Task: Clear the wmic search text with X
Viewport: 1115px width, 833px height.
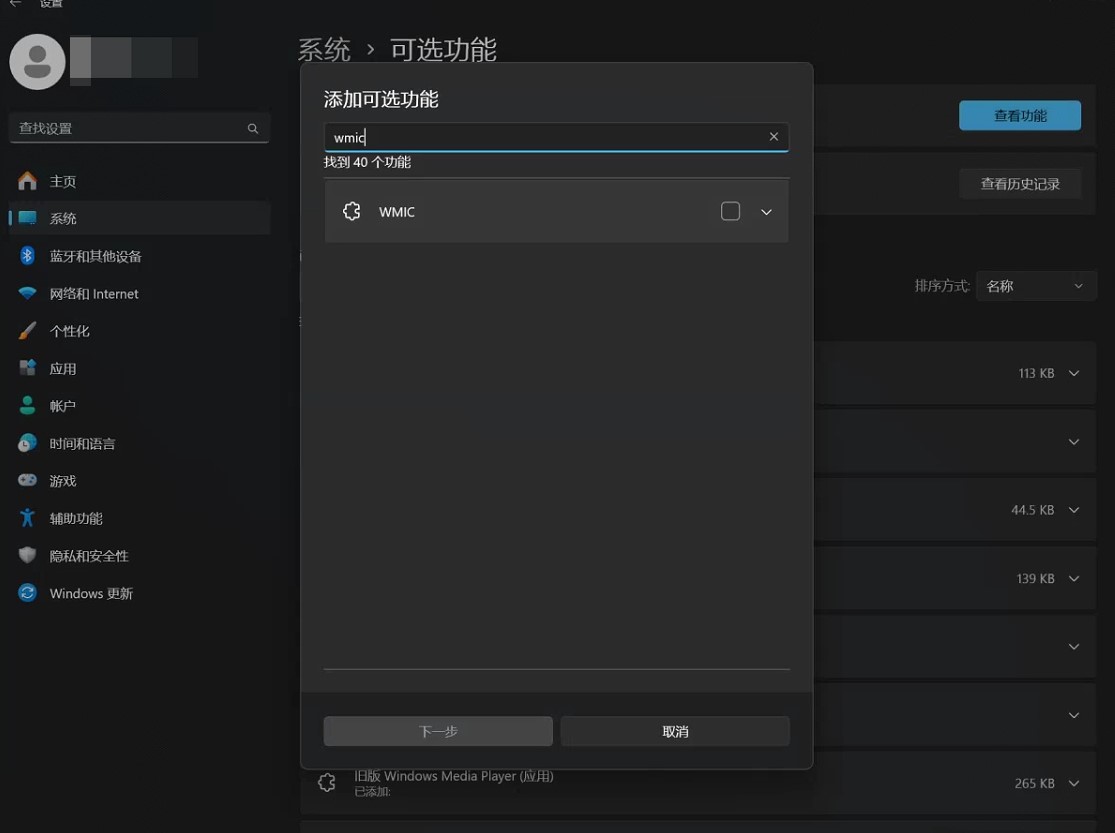Action: pyautogui.click(x=774, y=137)
